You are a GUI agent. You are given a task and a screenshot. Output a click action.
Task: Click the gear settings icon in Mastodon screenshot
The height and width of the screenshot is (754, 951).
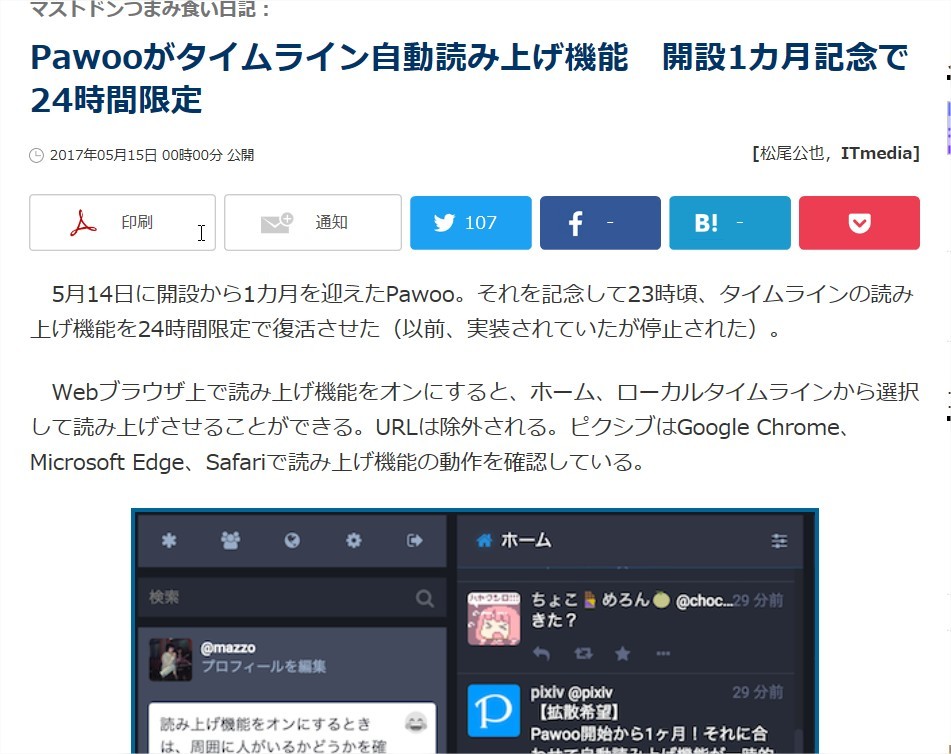pyautogui.click(x=354, y=540)
